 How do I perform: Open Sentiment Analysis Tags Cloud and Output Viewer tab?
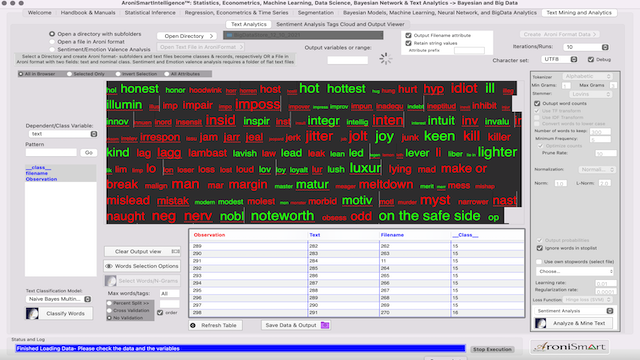click(340, 24)
